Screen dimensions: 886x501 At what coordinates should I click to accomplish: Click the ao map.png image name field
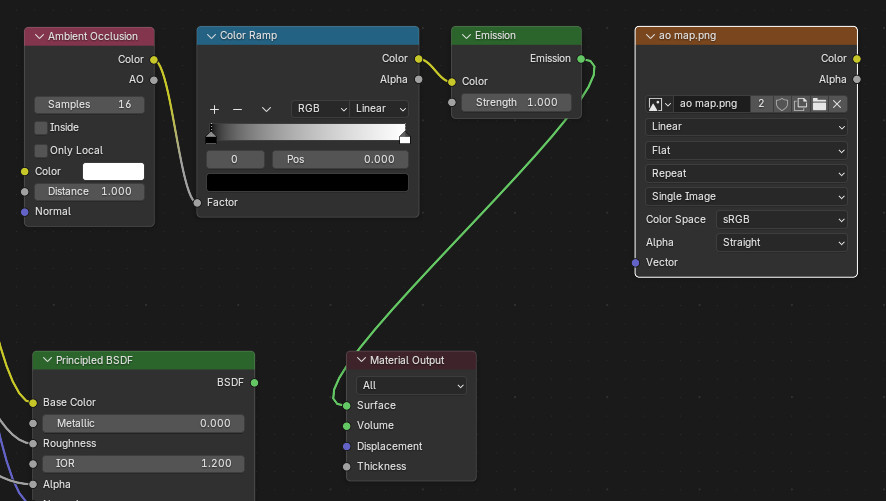point(711,104)
